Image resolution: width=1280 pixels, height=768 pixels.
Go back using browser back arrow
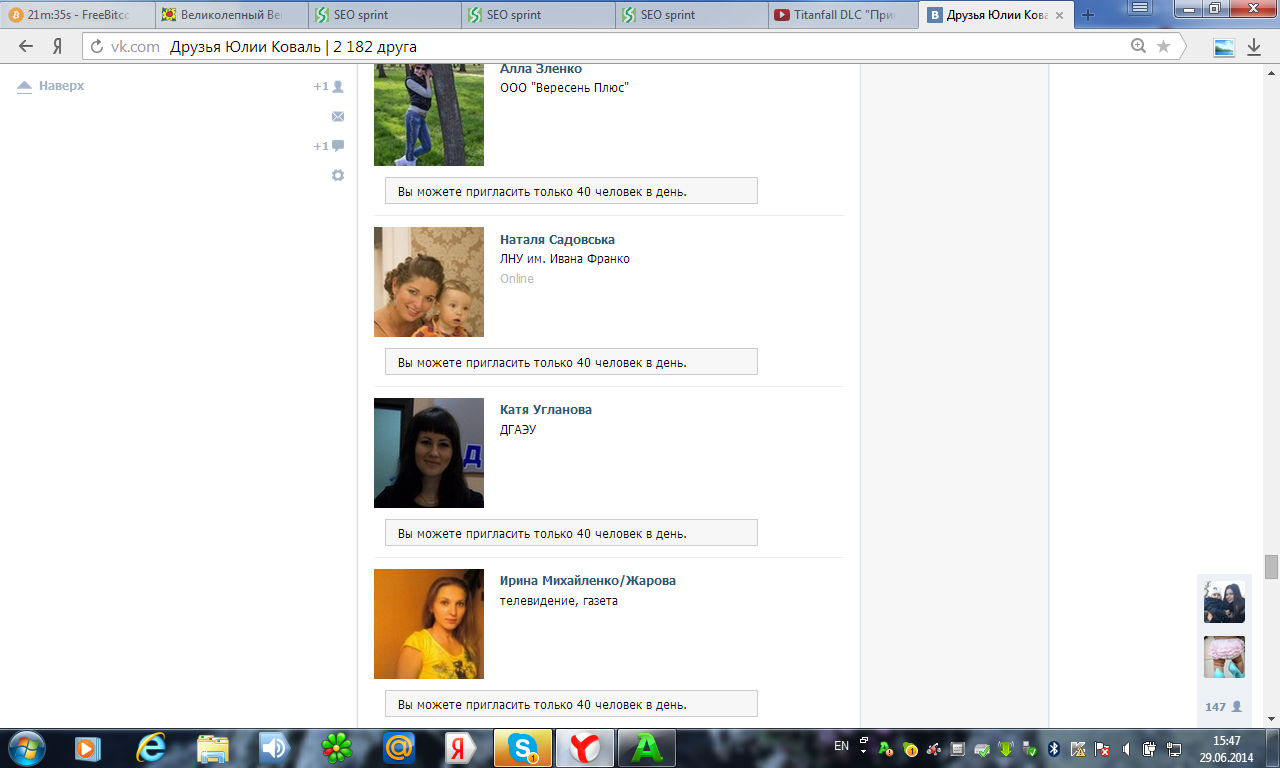26,46
